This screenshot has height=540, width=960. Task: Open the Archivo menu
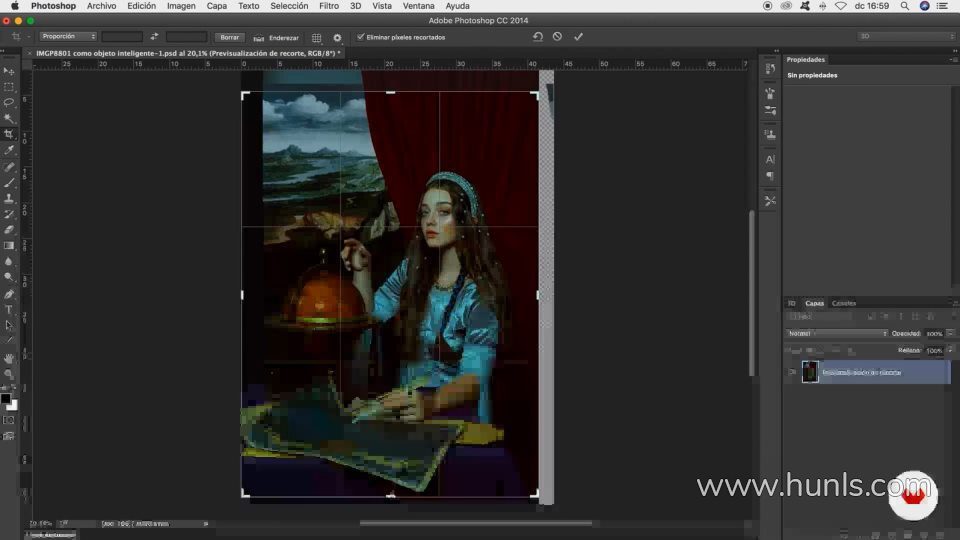pyautogui.click(x=101, y=6)
